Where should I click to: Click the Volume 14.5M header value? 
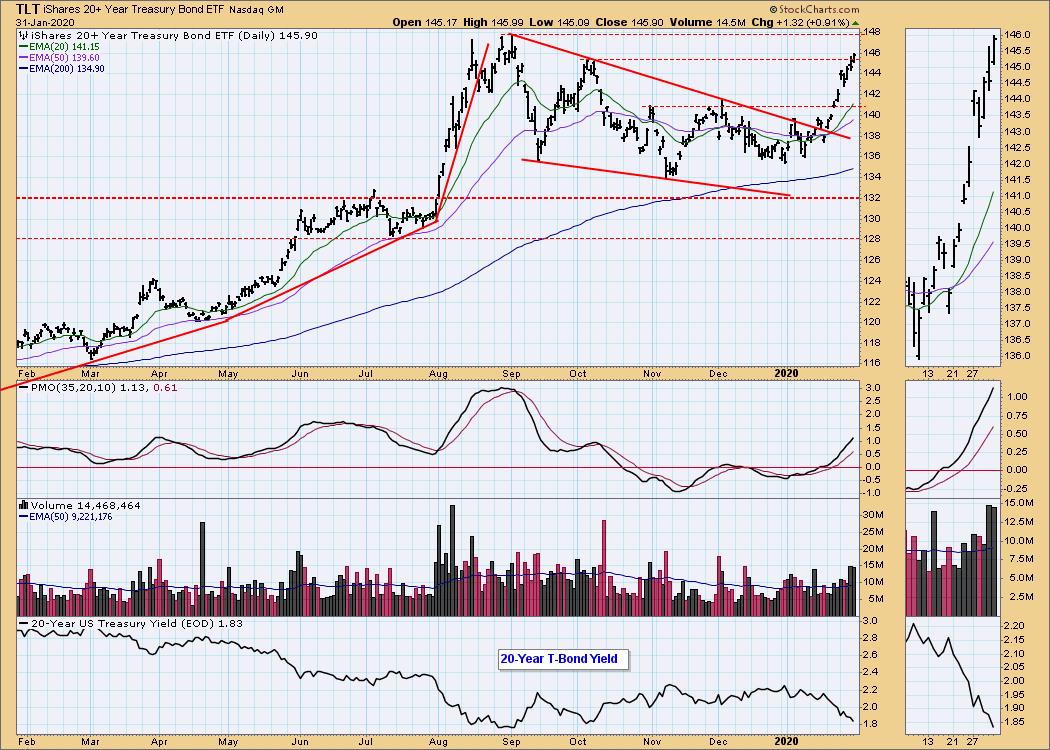(x=706, y=22)
